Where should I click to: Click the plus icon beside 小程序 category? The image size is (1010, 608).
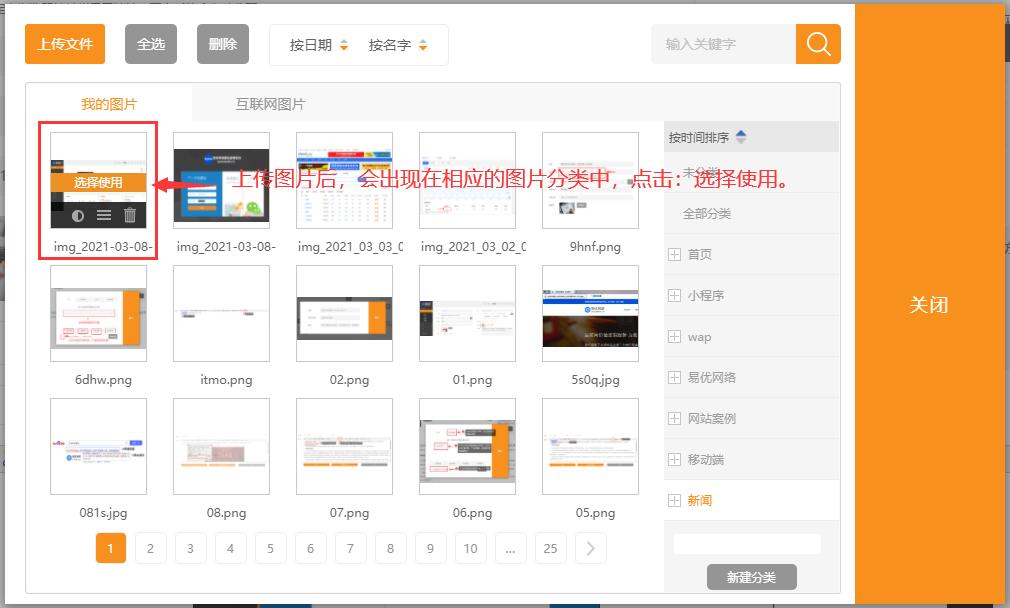(x=674, y=295)
